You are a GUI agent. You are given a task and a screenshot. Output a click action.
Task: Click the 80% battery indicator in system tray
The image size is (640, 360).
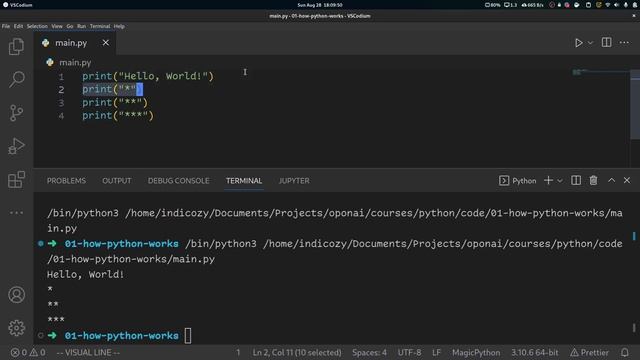tap(493, 5)
